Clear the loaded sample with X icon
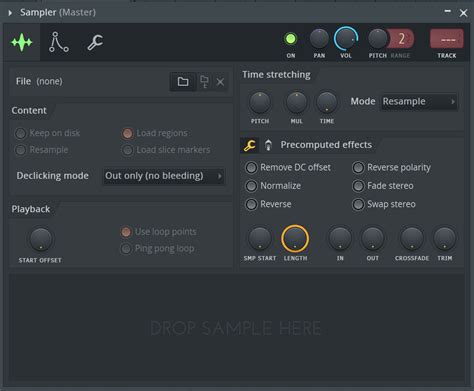This screenshot has width=474, height=391. click(x=220, y=82)
